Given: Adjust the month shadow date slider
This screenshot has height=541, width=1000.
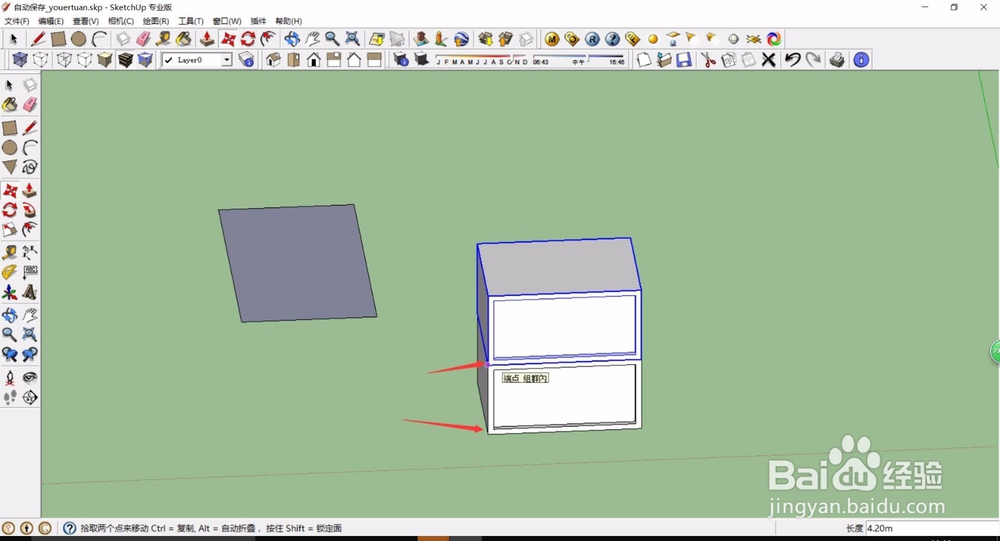Looking at the screenshot, I should click(482, 59).
